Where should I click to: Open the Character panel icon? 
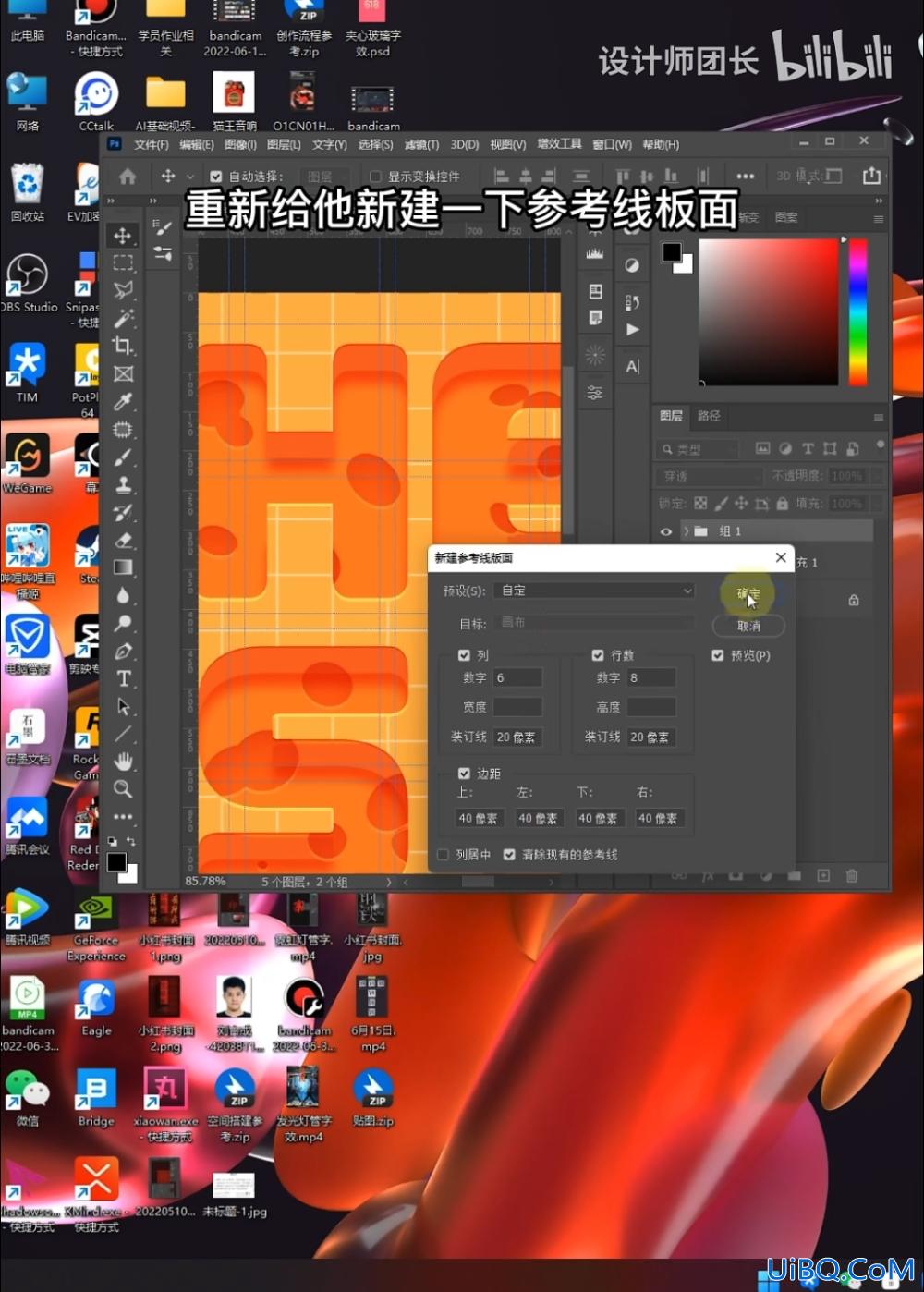pos(632,366)
